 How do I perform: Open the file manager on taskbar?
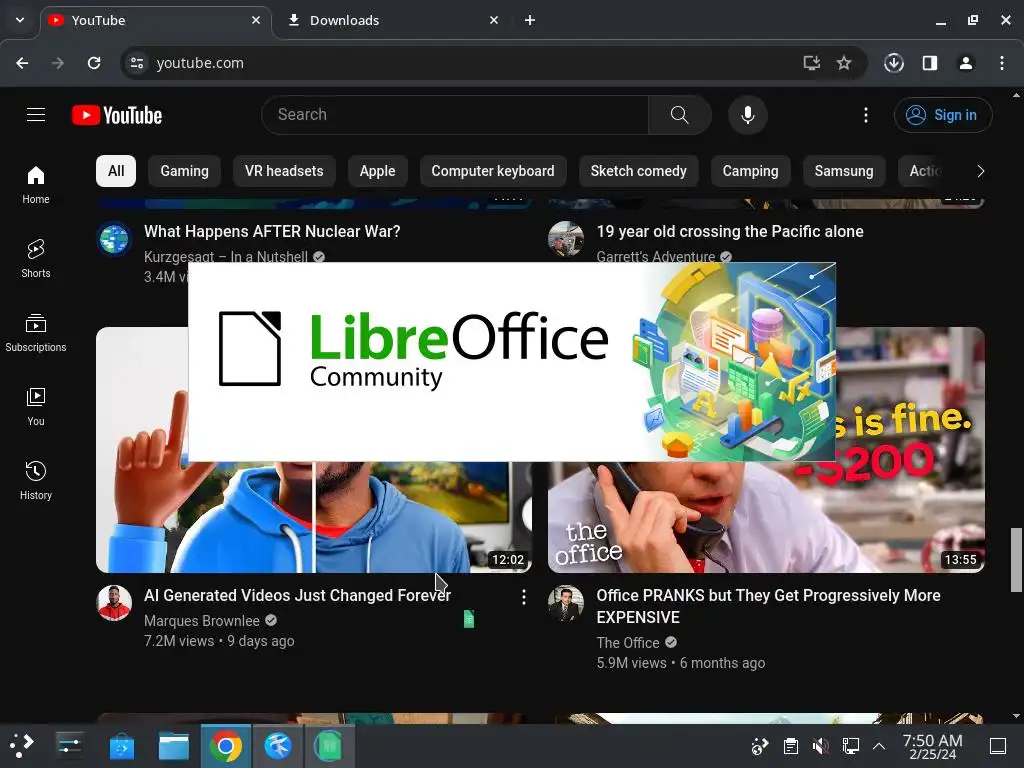tap(174, 746)
